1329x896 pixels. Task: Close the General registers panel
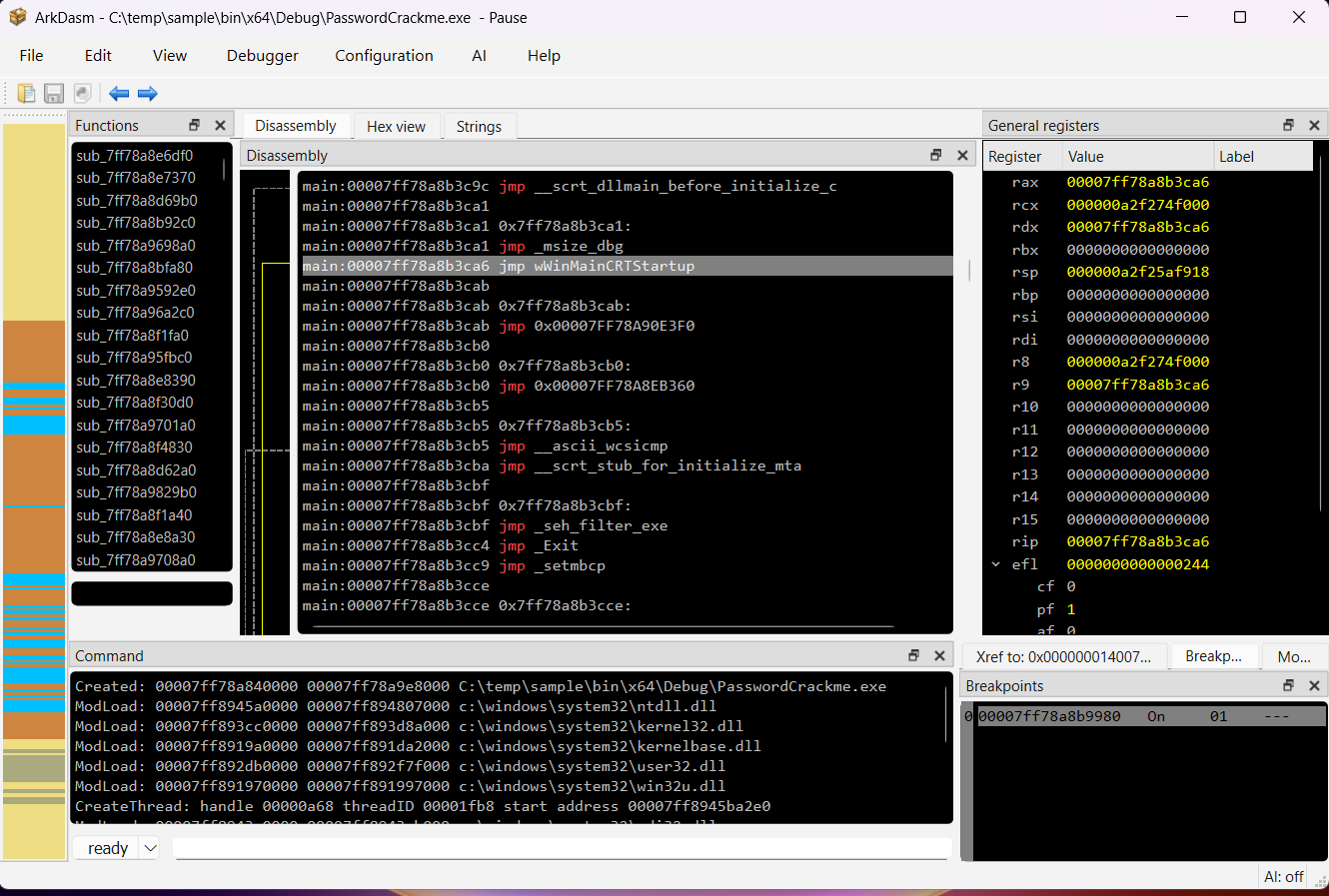tap(1314, 125)
